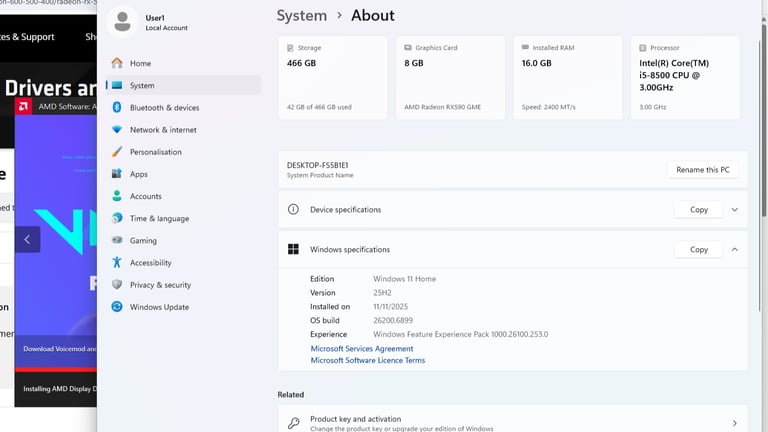The width and height of the screenshot is (768, 432).
Task: Click Windows 11 Home edition text
Action: tap(404, 279)
